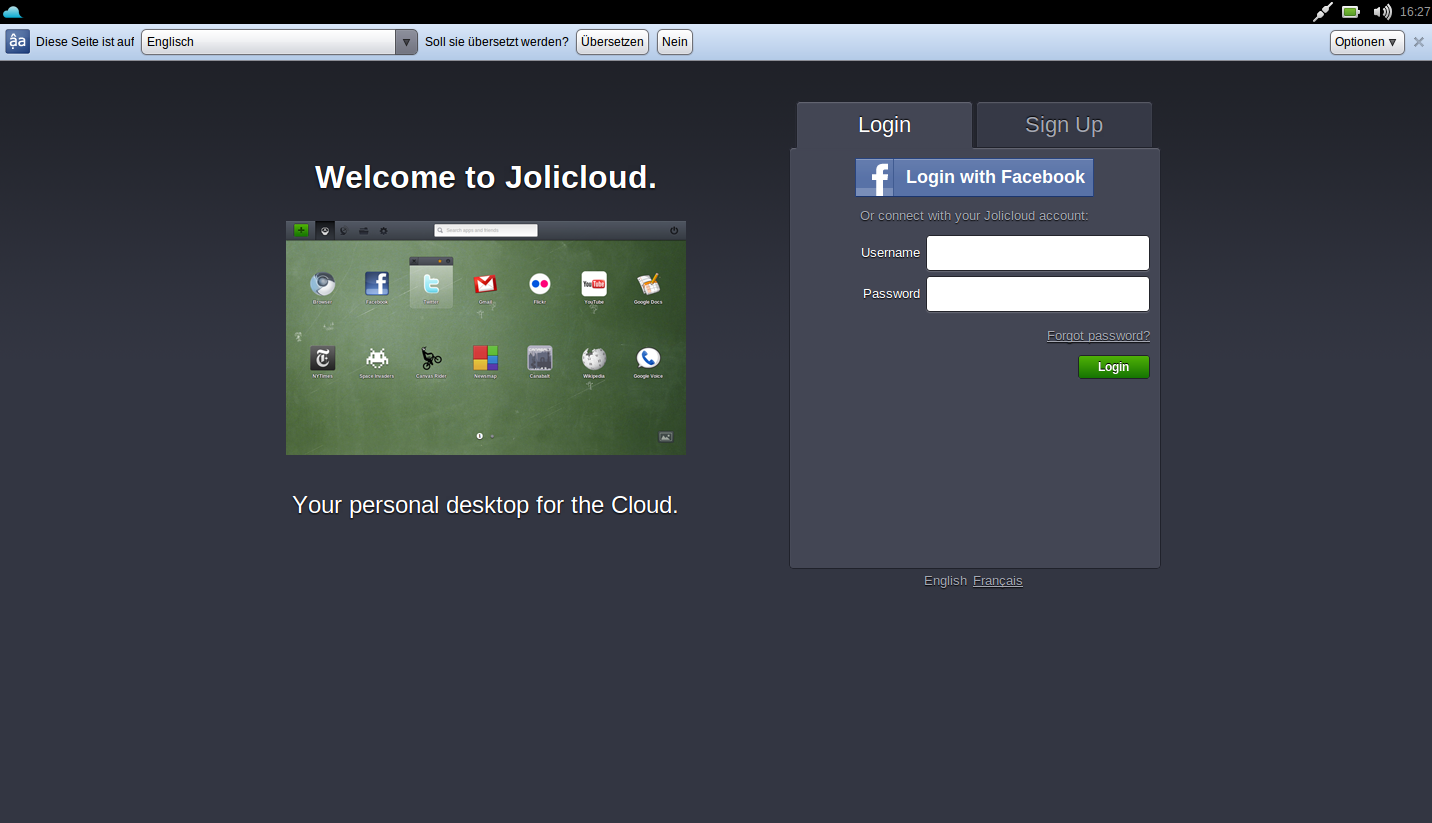Open the Forgot password? link

1098,336
